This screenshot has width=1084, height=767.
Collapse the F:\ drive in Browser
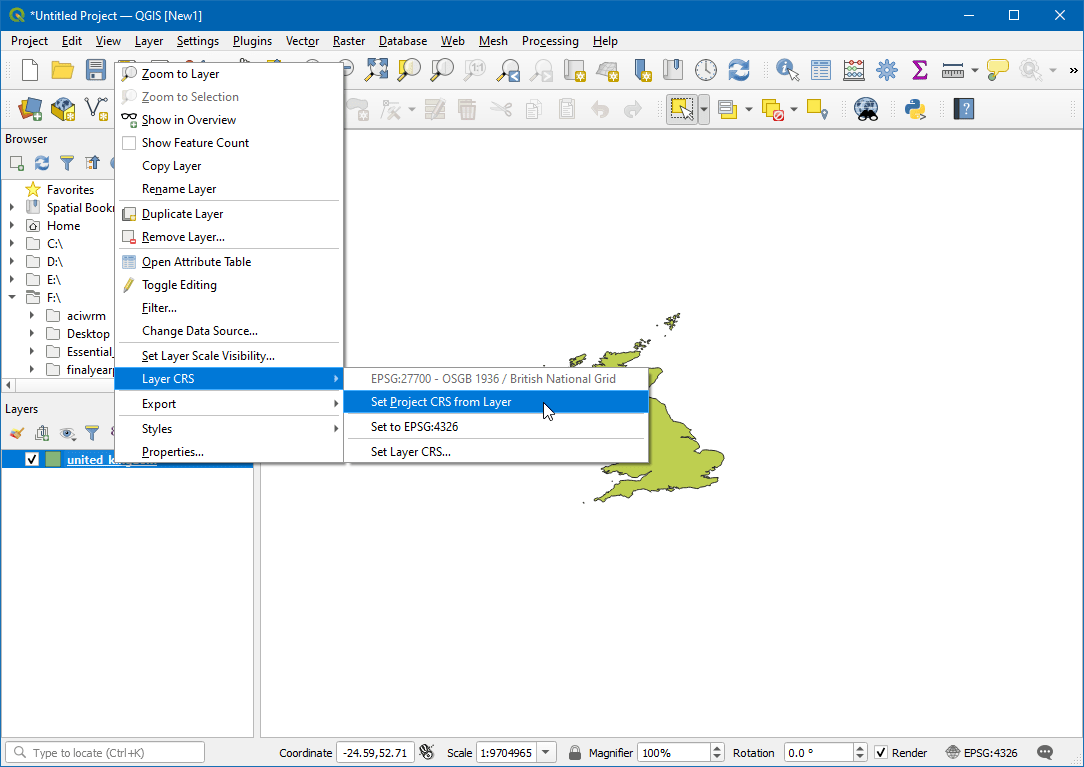[x=11, y=297]
